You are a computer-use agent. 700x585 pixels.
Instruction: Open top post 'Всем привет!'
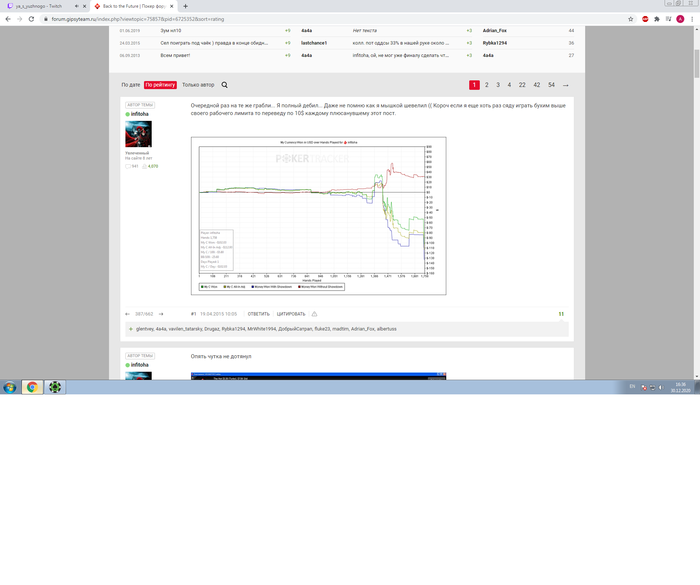[x=175, y=55]
